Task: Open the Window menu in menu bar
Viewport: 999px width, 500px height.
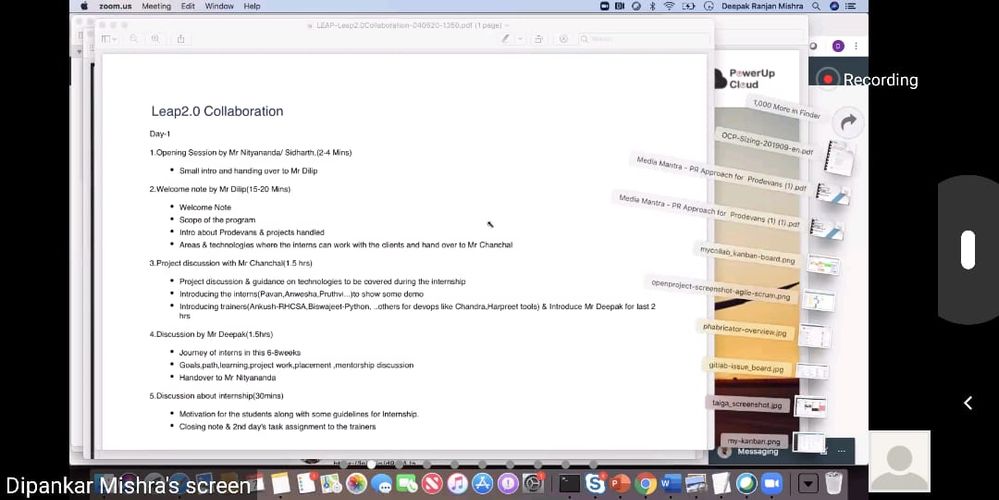Action: (x=219, y=6)
